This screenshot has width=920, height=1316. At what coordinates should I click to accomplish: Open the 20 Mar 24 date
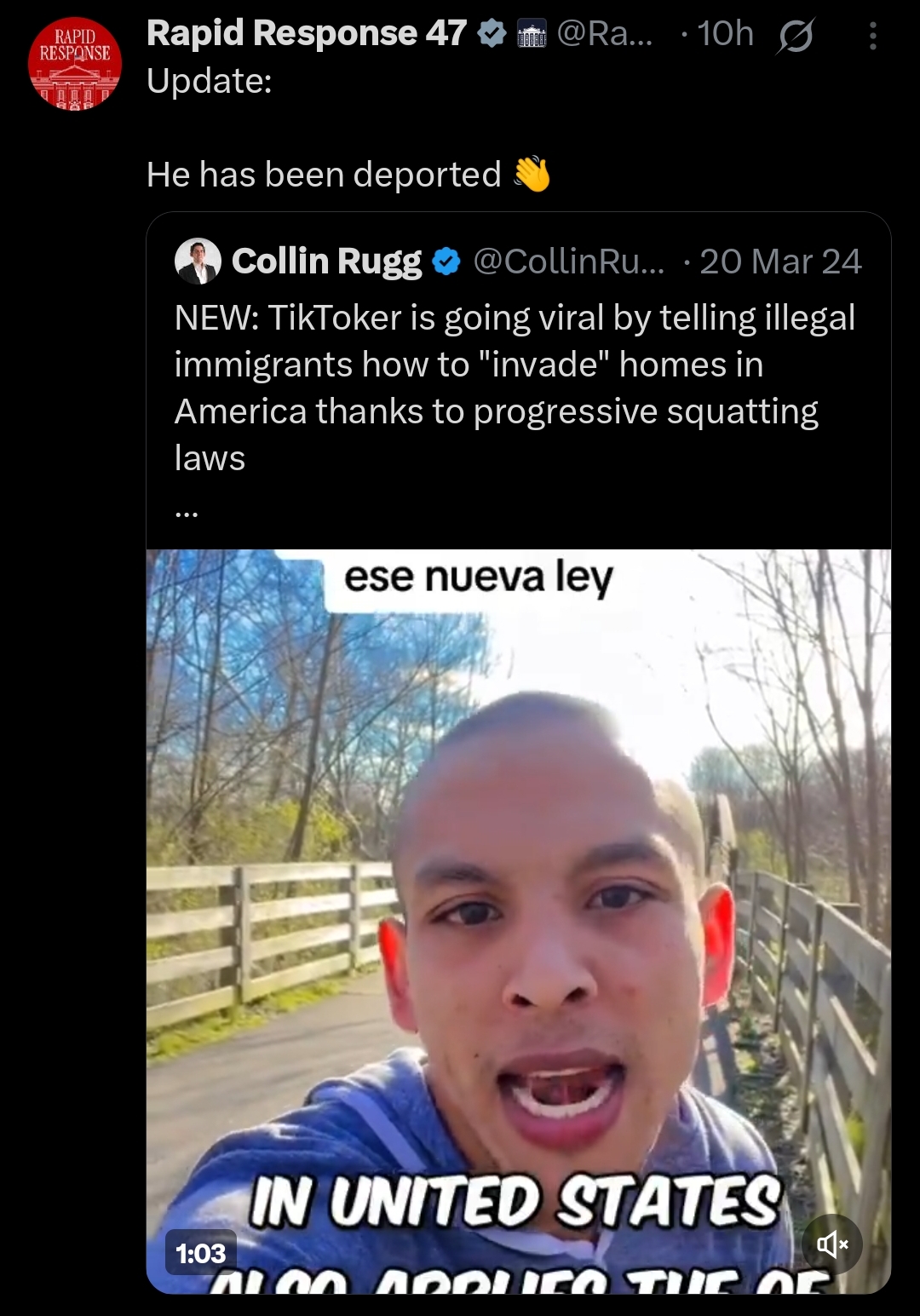click(780, 261)
